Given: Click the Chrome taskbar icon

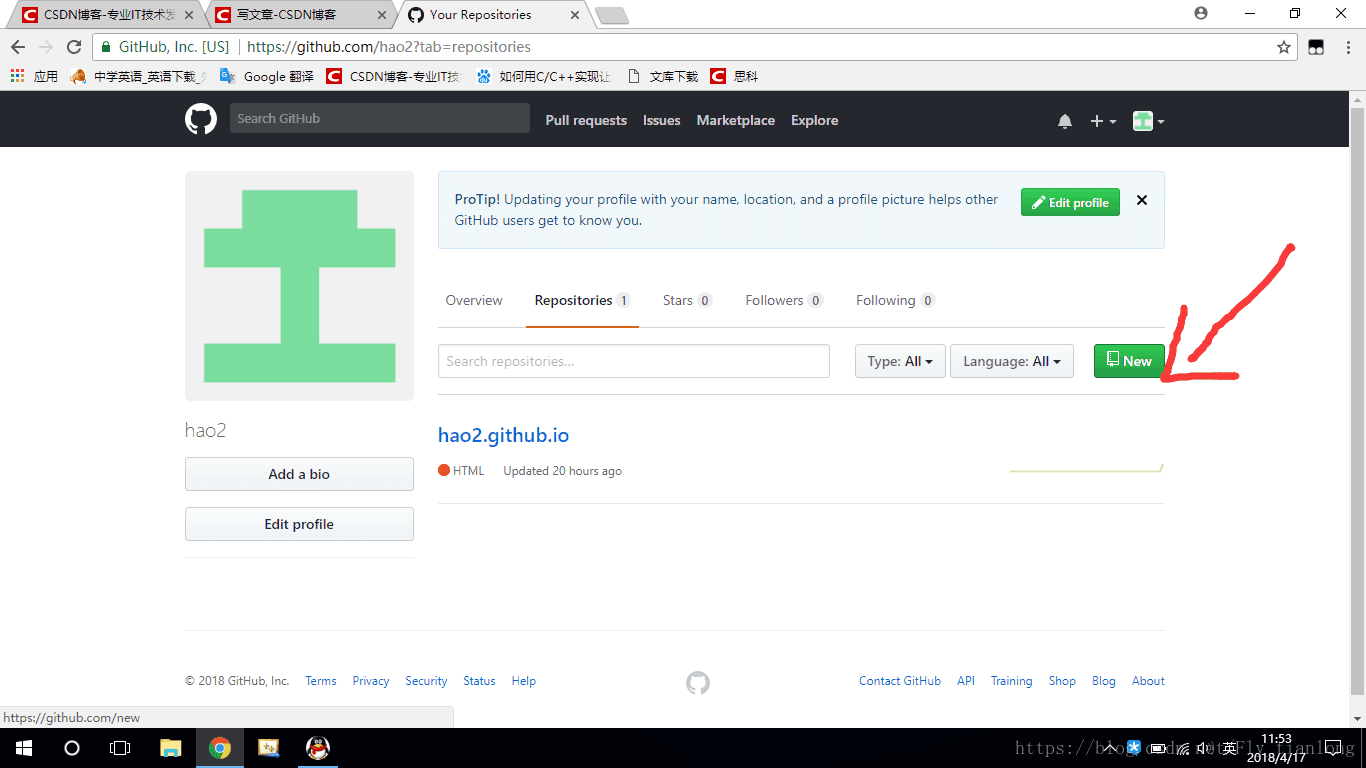Looking at the screenshot, I should pyautogui.click(x=220, y=748).
